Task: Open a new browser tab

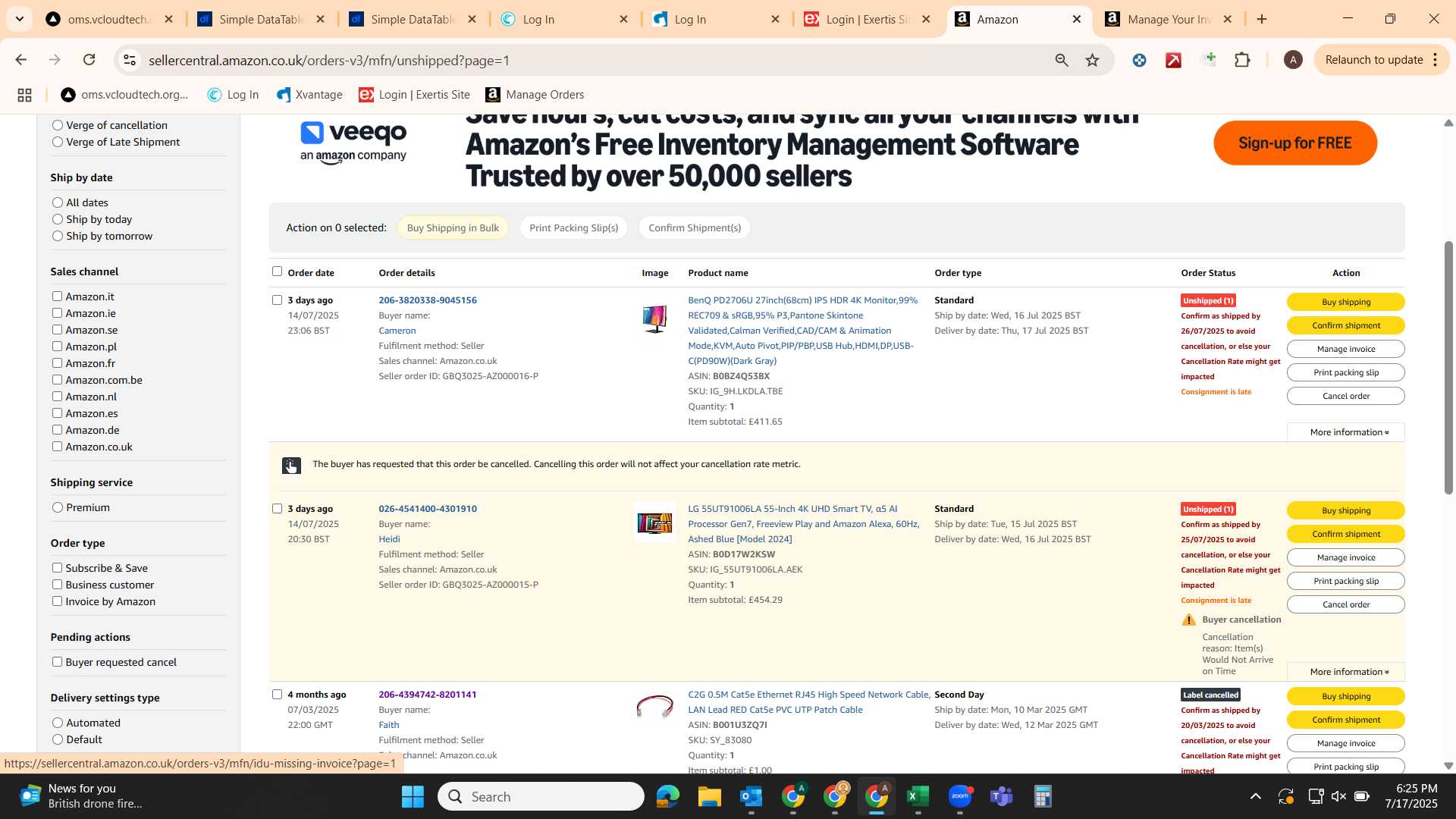Action: click(x=1262, y=19)
